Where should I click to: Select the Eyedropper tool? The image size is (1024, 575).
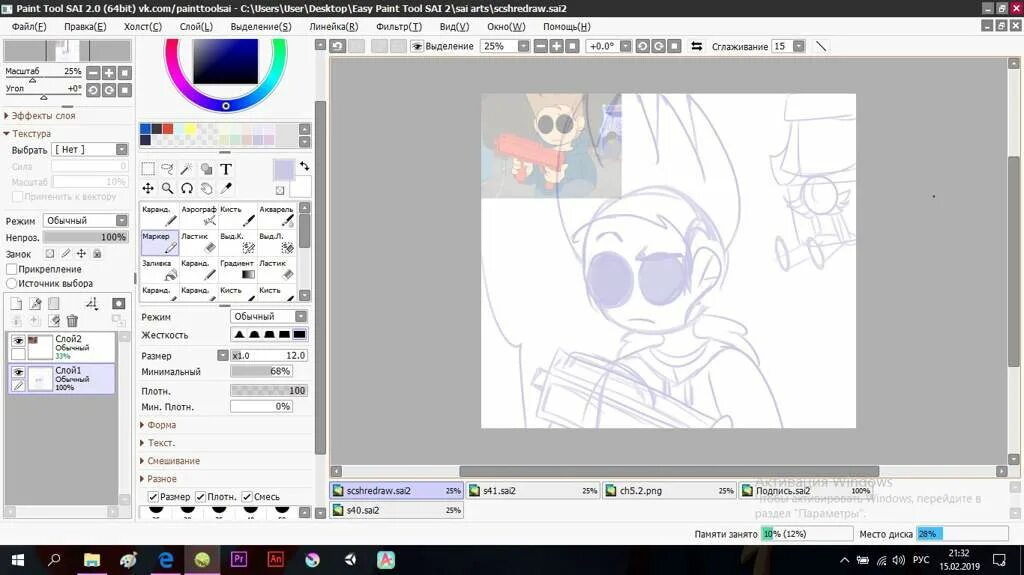click(x=226, y=188)
